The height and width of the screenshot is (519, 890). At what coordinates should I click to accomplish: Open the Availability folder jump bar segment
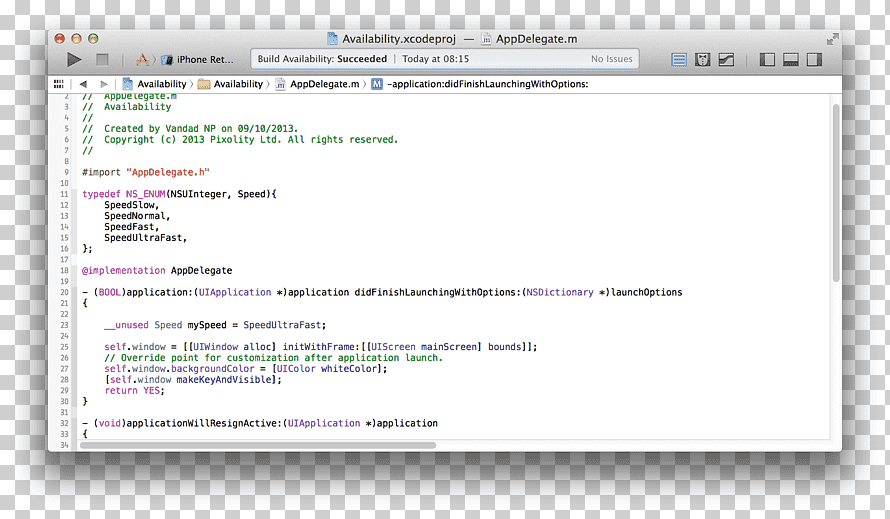pos(238,84)
